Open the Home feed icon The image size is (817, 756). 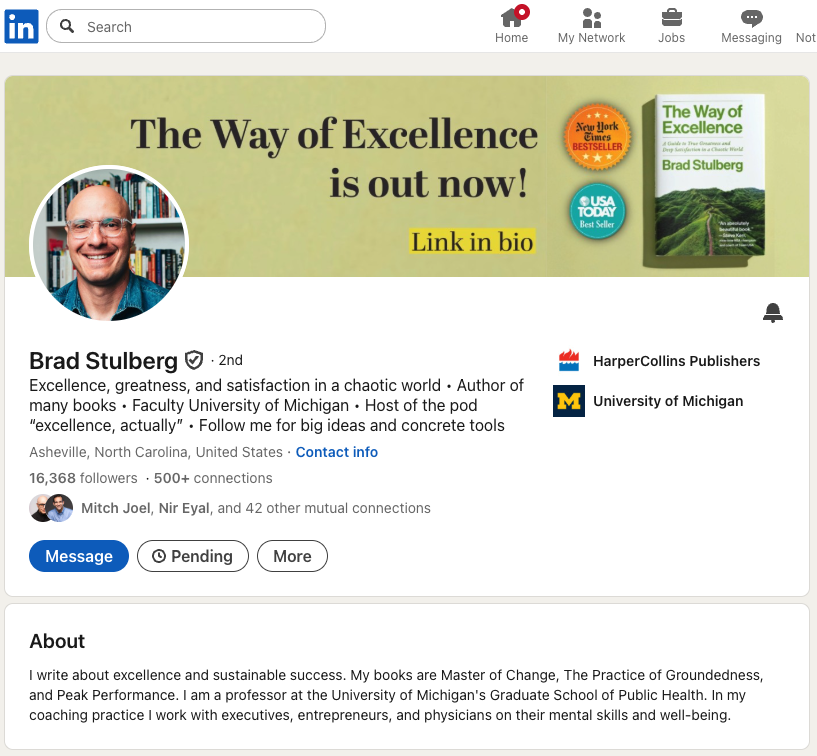(512, 18)
